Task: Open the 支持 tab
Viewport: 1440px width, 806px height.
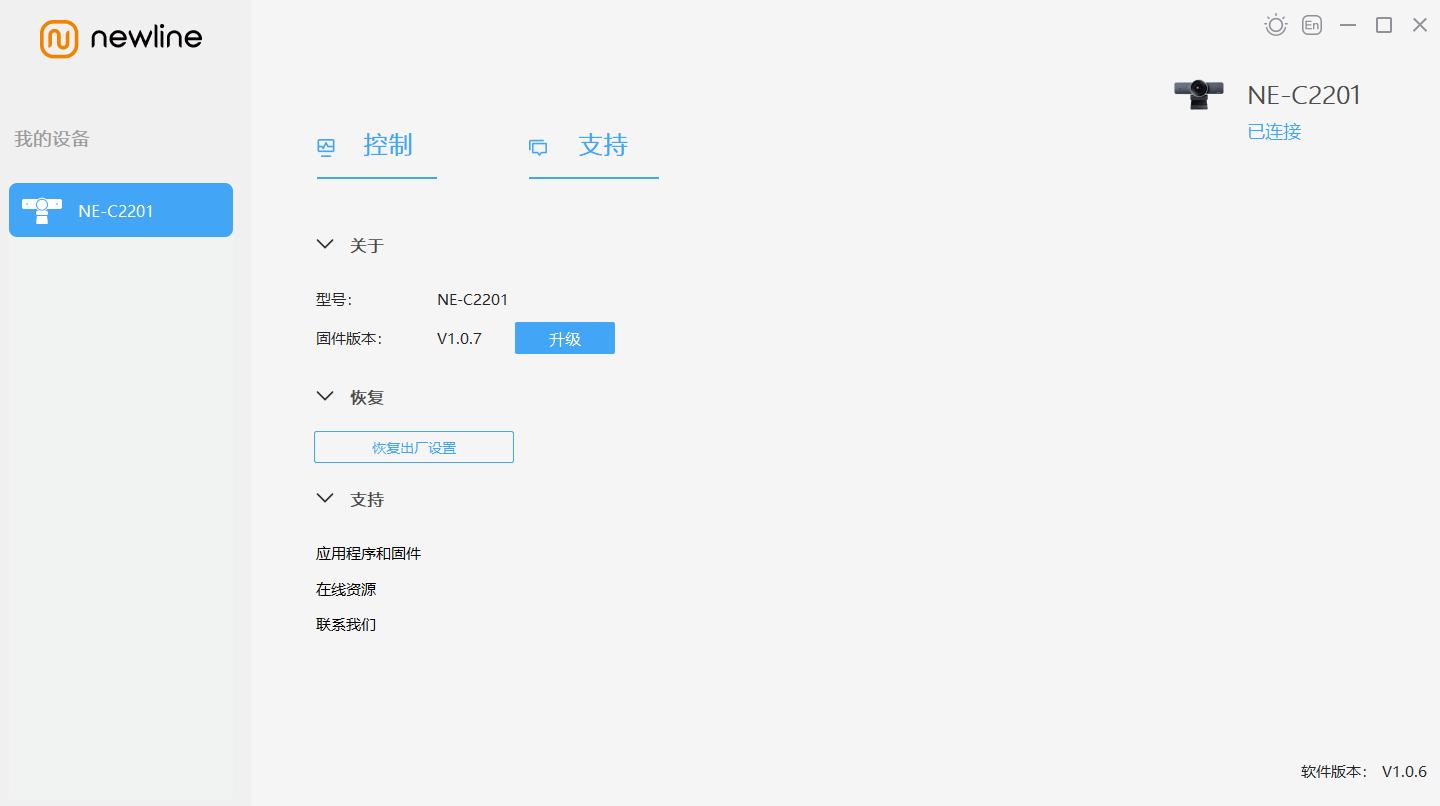Action: (603, 146)
